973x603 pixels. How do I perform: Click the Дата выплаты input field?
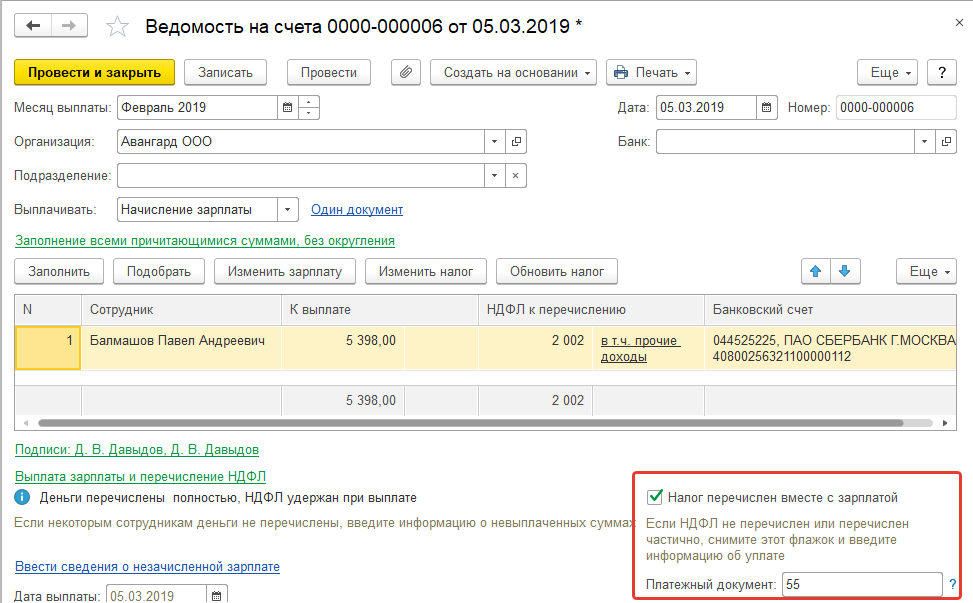click(x=156, y=596)
